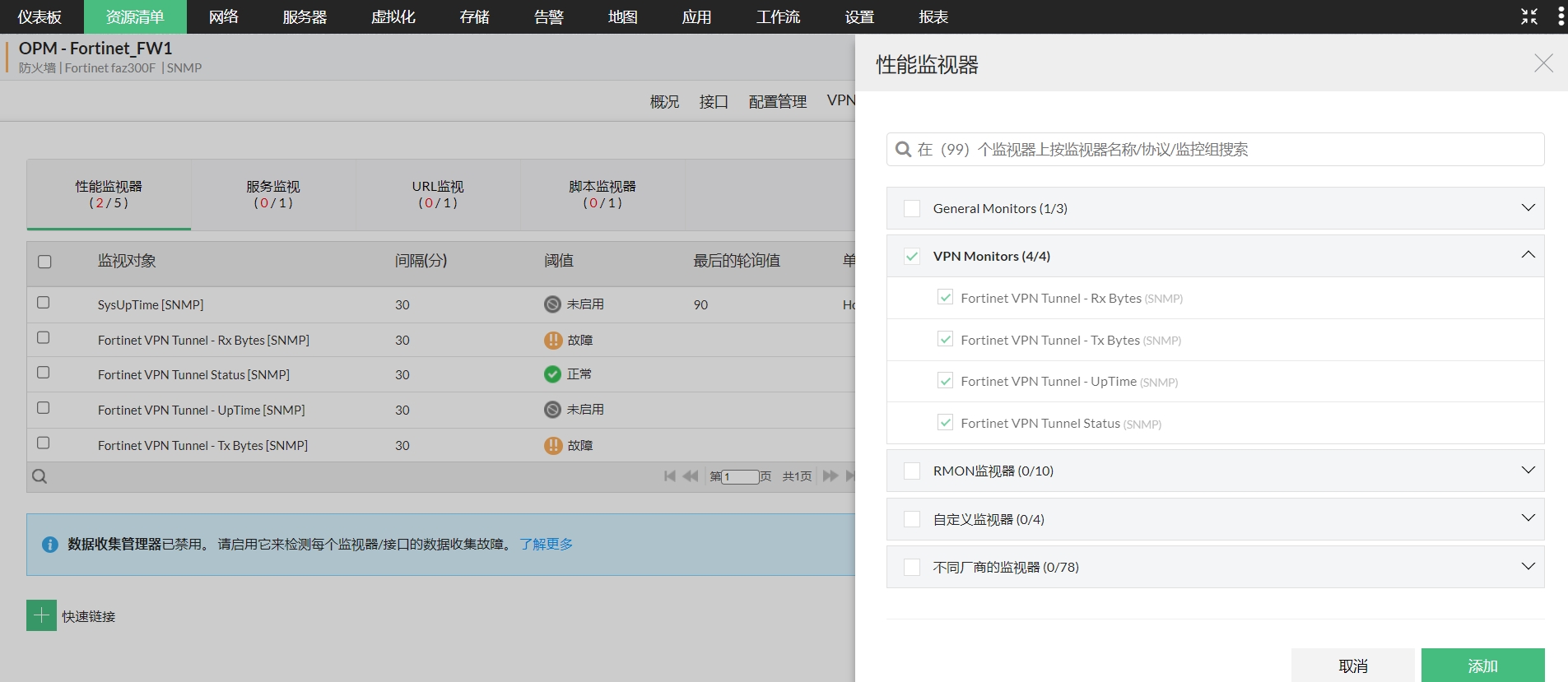
Task: Click the green plus 快速链接 icon
Action: pyautogui.click(x=41, y=615)
